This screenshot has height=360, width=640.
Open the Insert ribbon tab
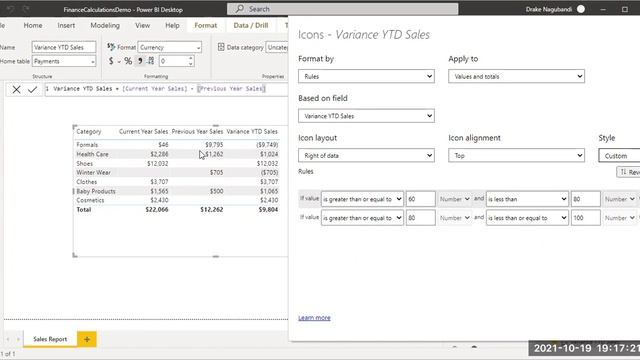pos(66,25)
